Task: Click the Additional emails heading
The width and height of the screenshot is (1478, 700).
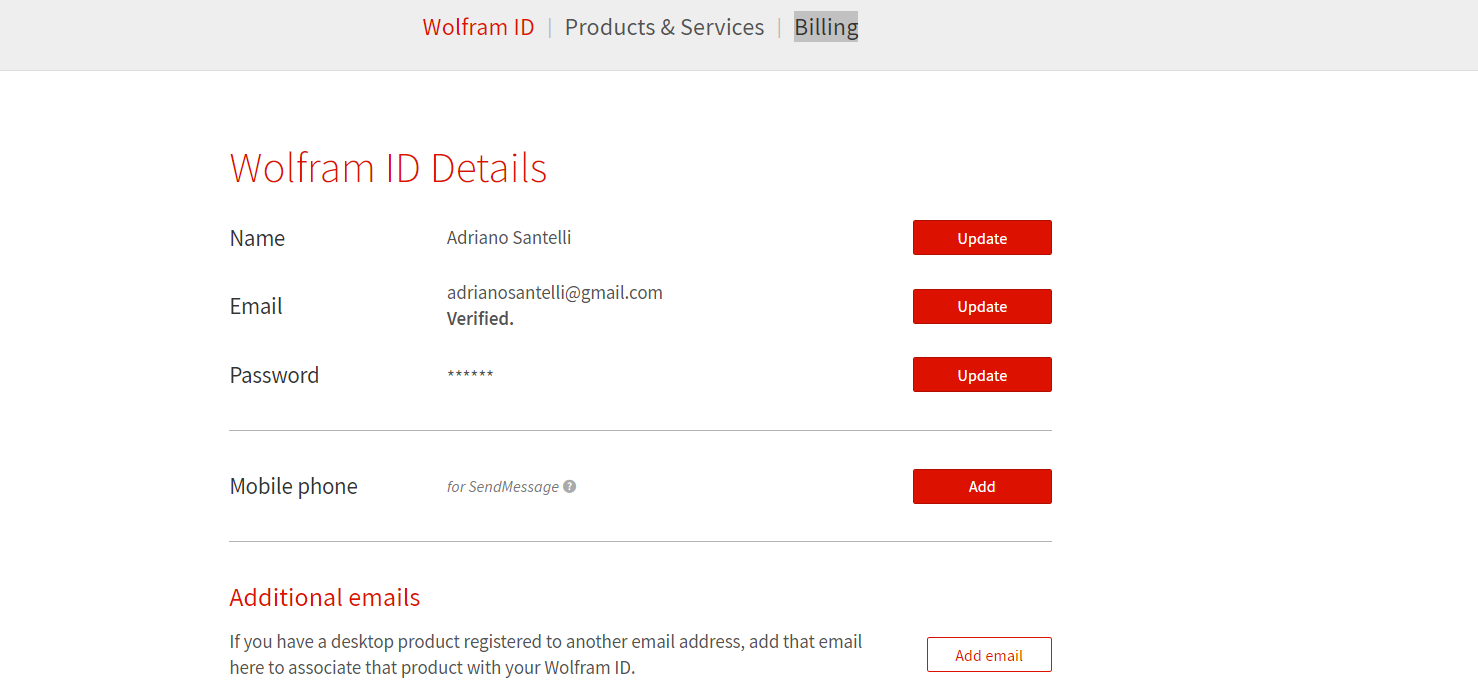Action: pyautogui.click(x=325, y=598)
